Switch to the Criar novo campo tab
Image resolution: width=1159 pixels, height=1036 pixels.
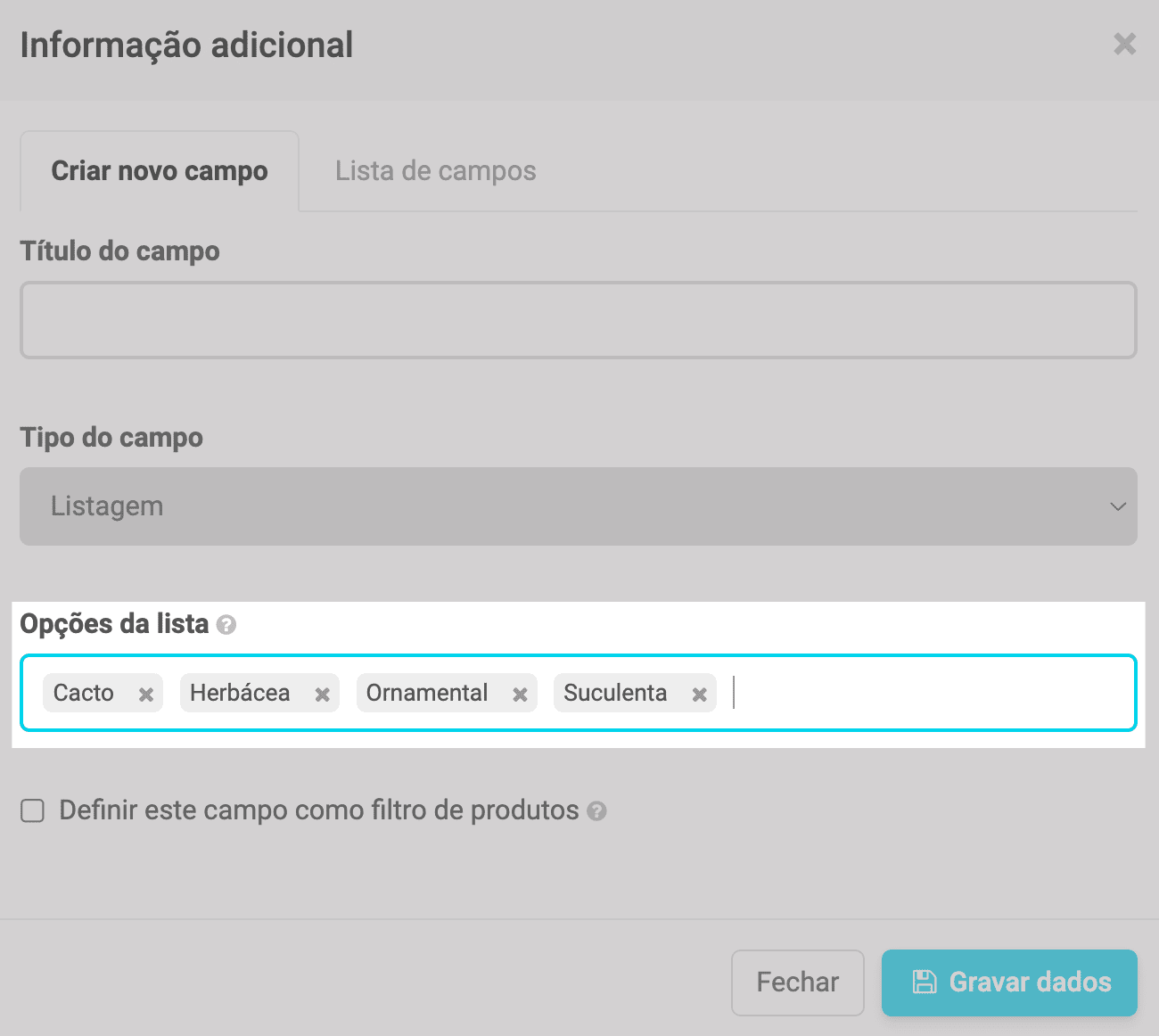pyautogui.click(x=160, y=171)
